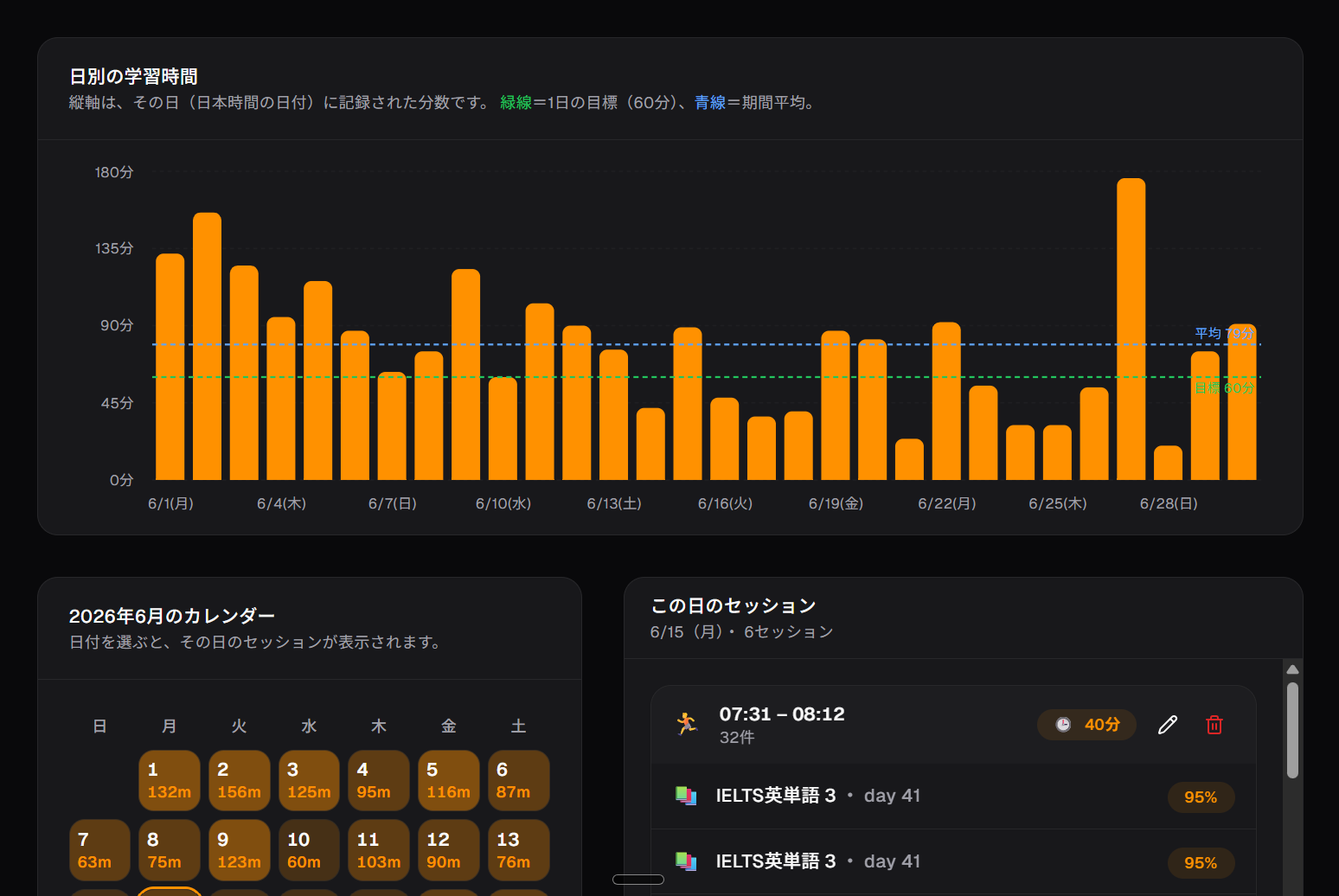This screenshot has height=896, width=1339.
Task: Select June 3 with 125m in calendar
Action: point(309,781)
